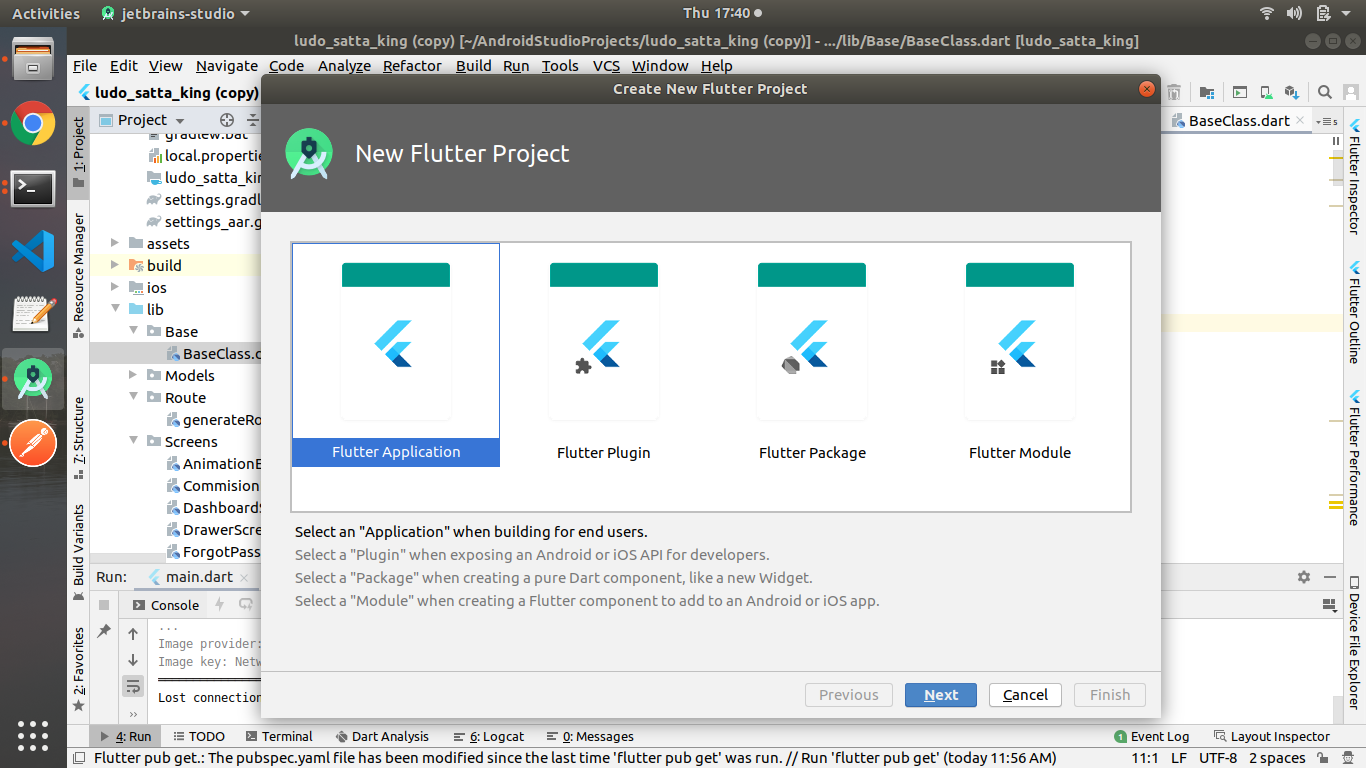The height and width of the screenshot is (768, 1366).
Task: Select the BaseClass file in project tree
Action: [x=213, y=353]
